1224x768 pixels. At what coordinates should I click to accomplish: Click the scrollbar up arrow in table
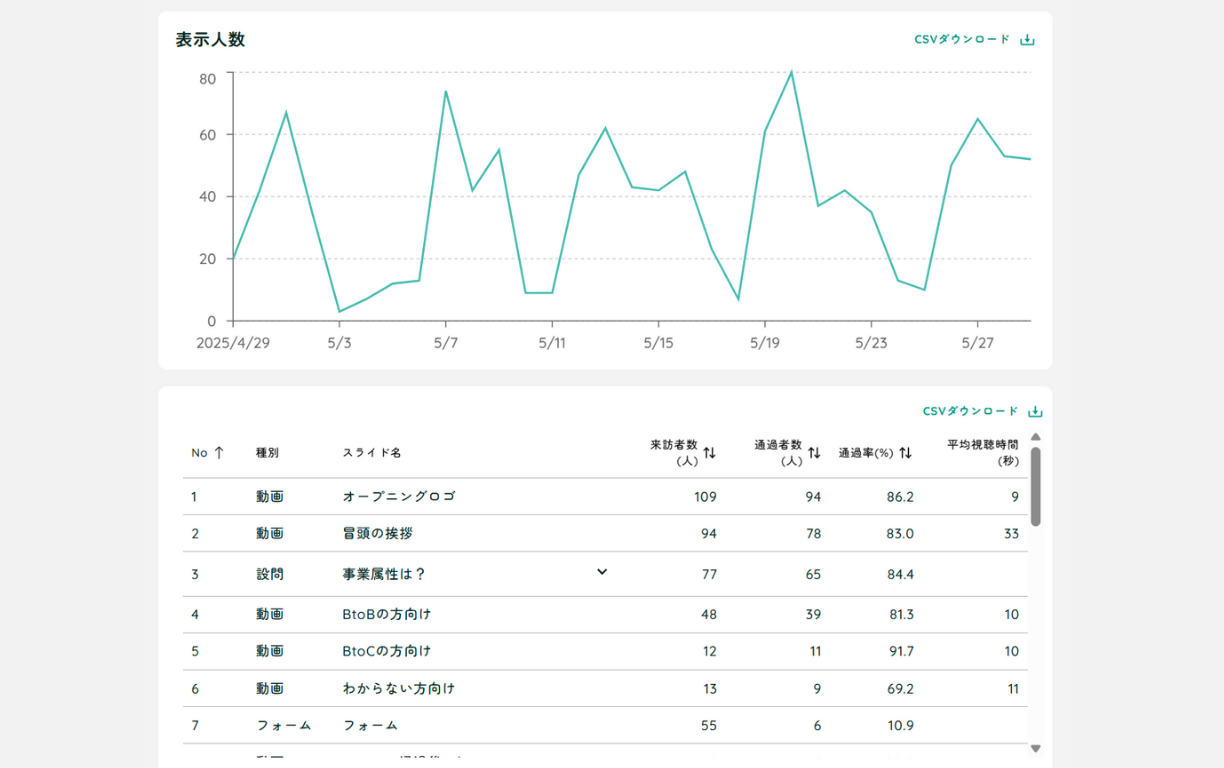tap(1035, 437)
